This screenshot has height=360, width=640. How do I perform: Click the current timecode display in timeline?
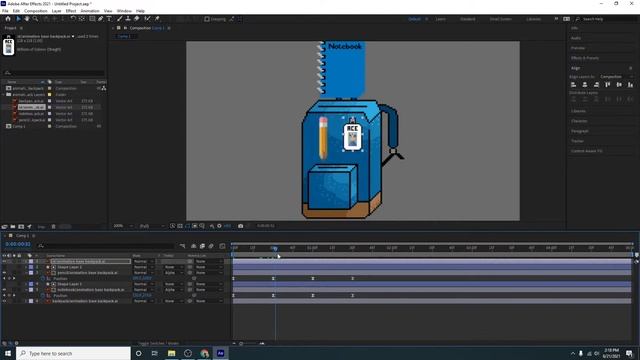(x=18, y=244)
